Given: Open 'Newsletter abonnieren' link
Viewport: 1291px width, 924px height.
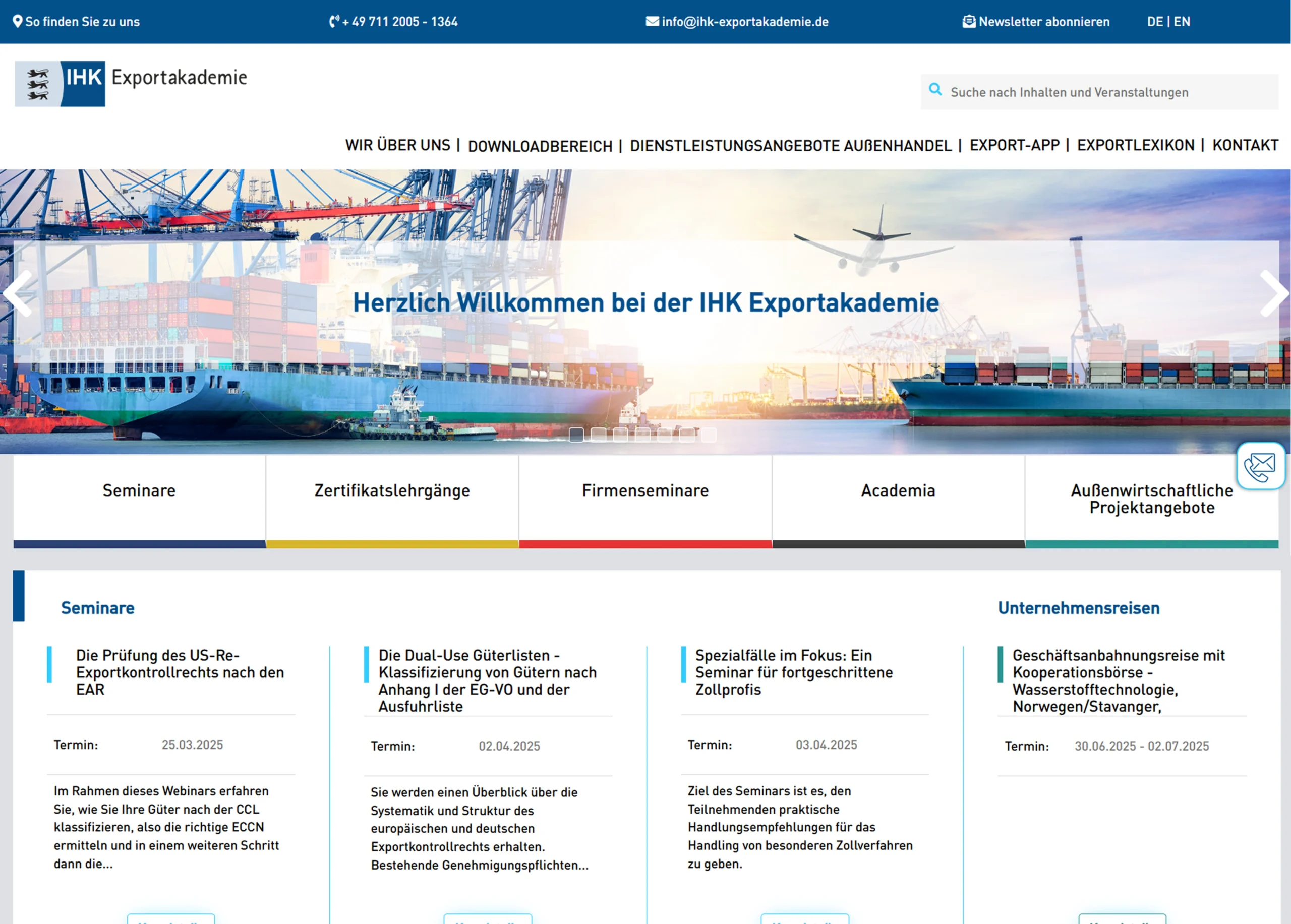Looking at the screenshot, I should (x=1044, y=22).
